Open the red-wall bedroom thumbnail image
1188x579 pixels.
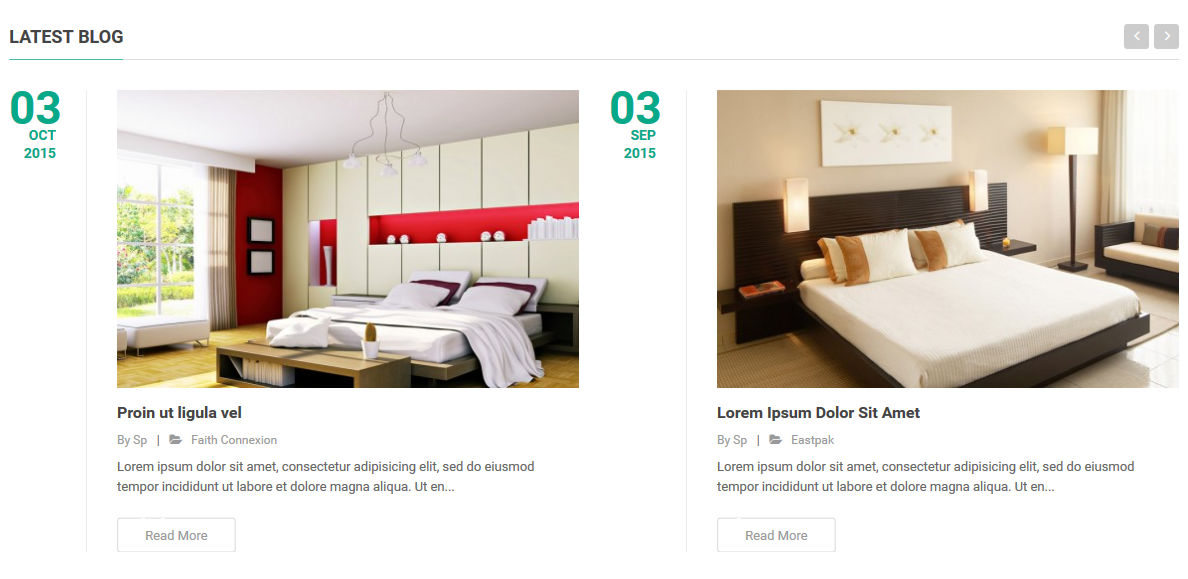click(348, 239)
